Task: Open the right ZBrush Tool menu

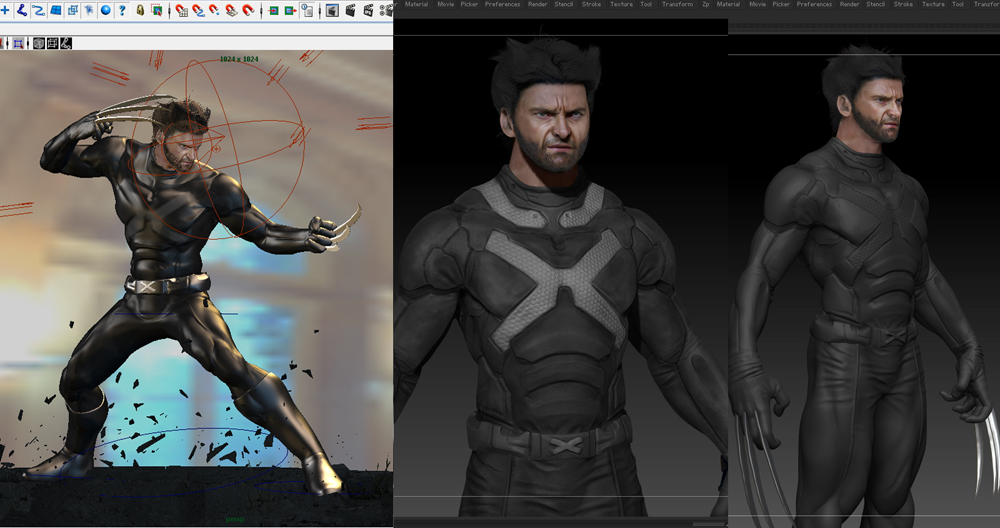Action: point(958,4)
